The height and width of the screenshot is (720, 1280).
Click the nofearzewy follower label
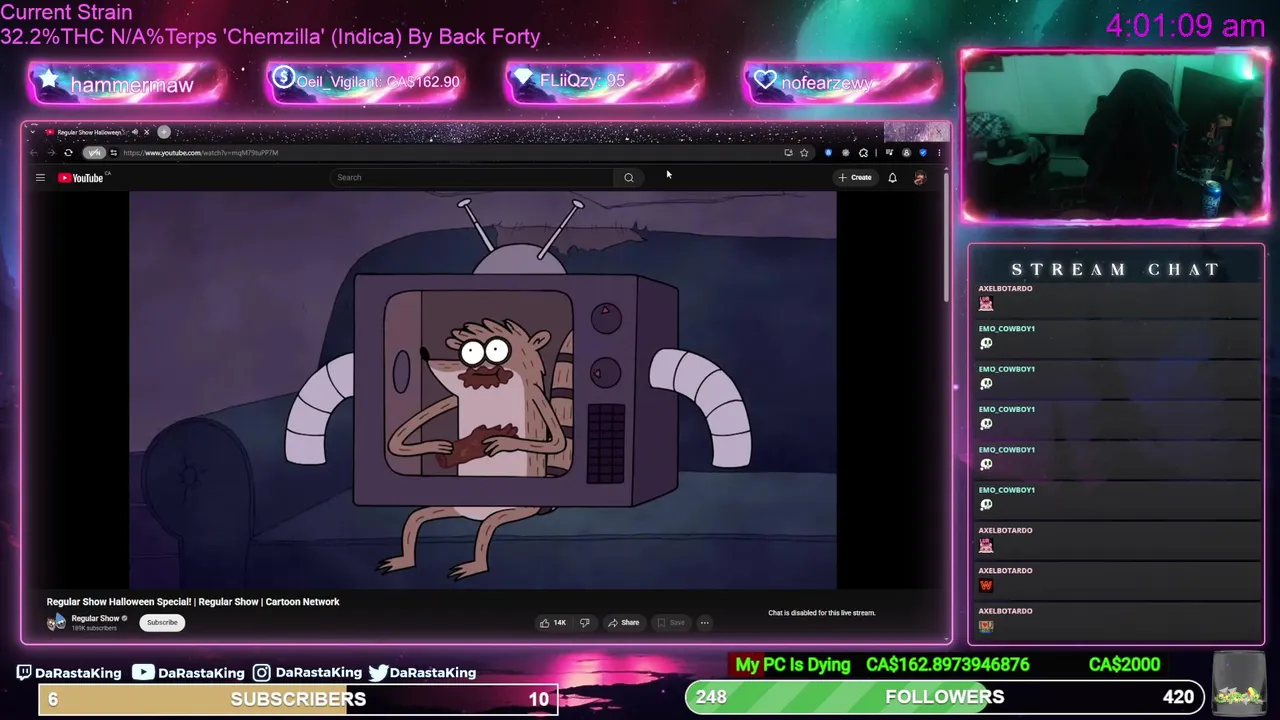[826, 83]
